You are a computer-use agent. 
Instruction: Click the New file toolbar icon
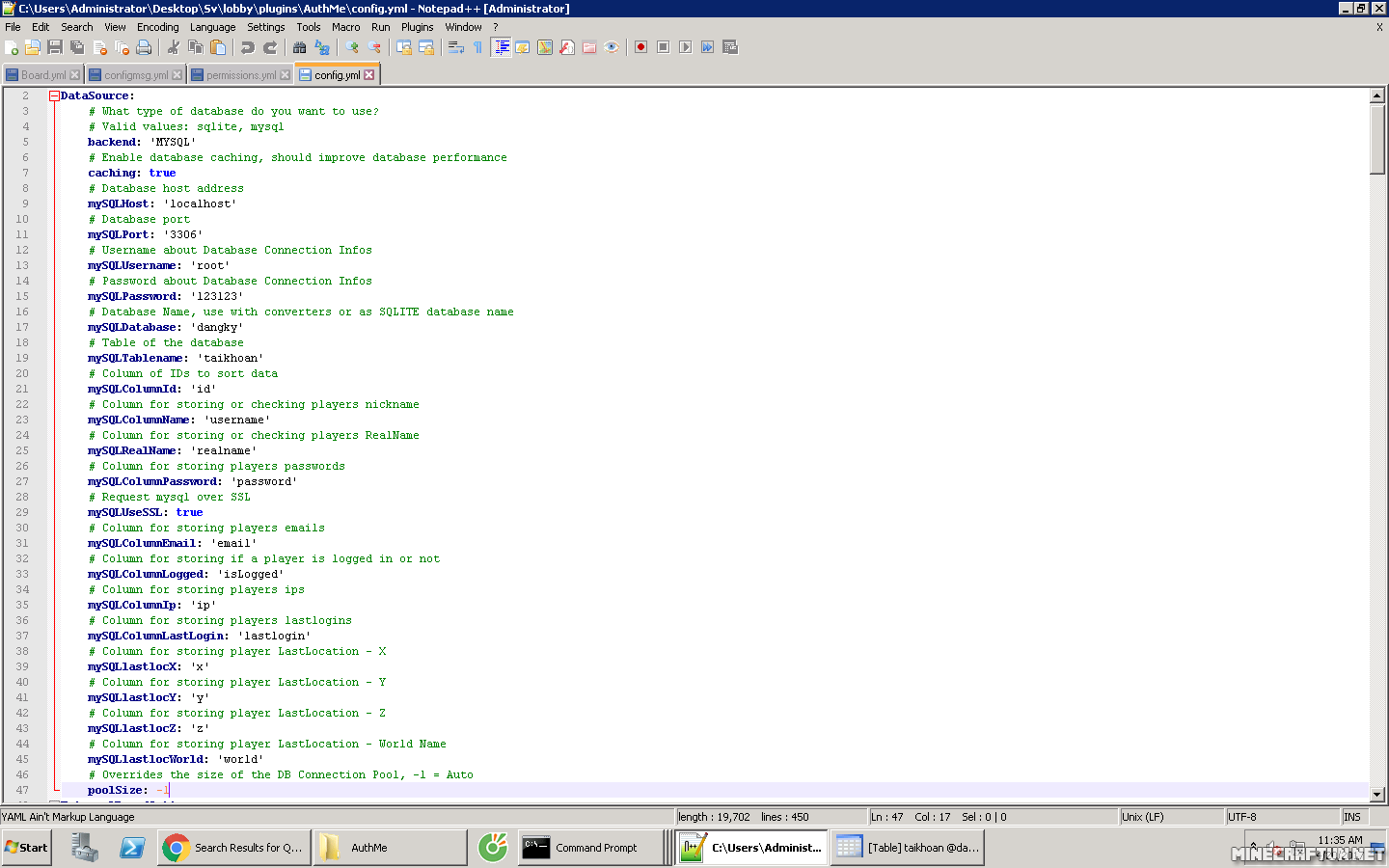(x=12, y=47)
